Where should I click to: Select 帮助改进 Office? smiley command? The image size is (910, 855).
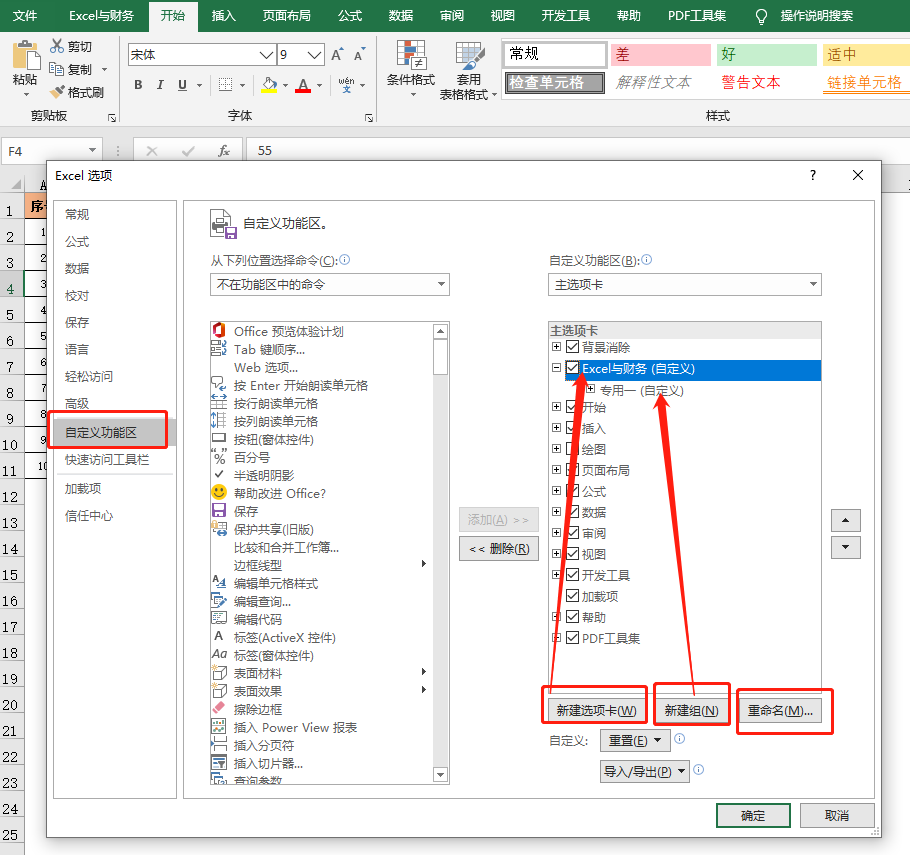click(322, 493)
